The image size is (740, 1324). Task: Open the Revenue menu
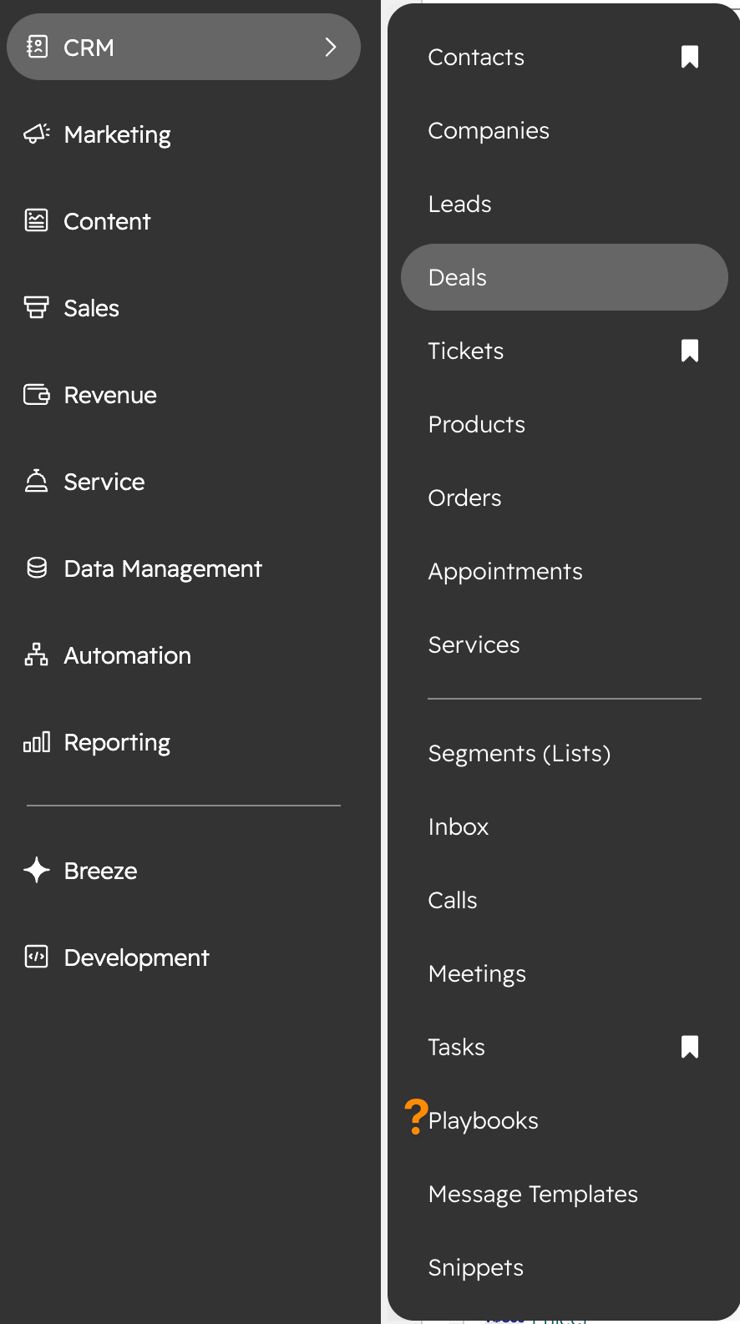click(x=184, y=395)
